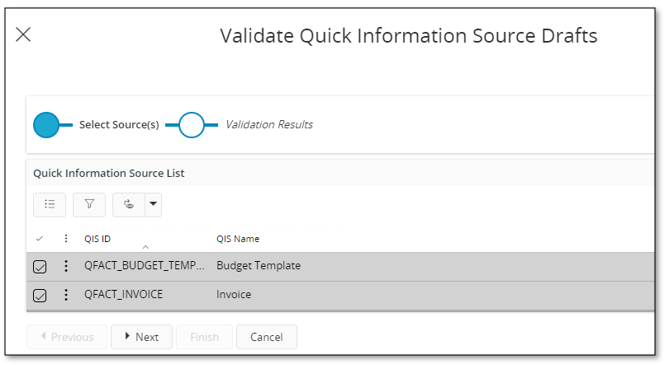664x365 pixels.
Task: Click the Next button
Action: coord(142,337)
